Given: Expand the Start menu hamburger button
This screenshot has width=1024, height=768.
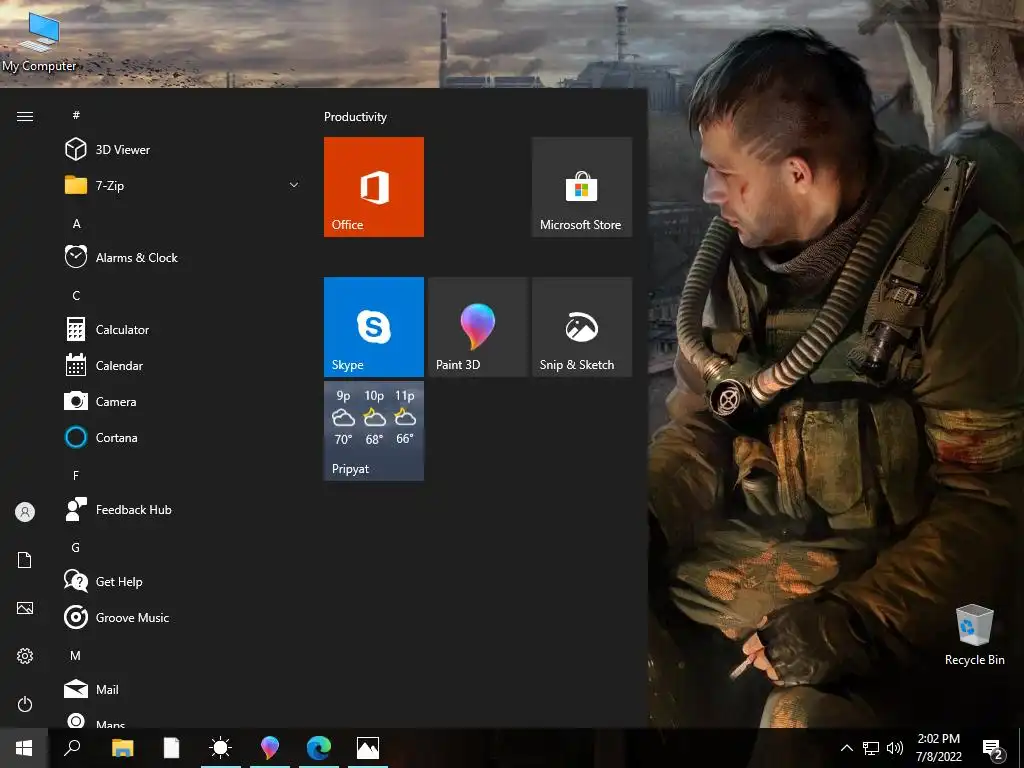Looking at the screenshot, I should pyautogui.click(x=25, y=116).
